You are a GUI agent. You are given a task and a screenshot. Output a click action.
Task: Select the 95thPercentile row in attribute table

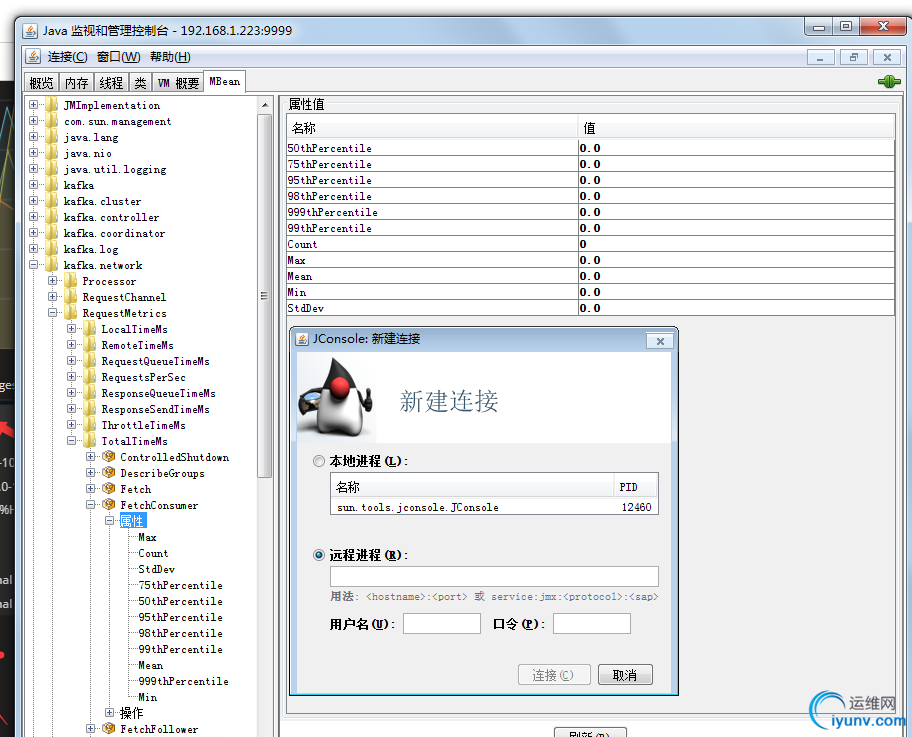[590, 180]
